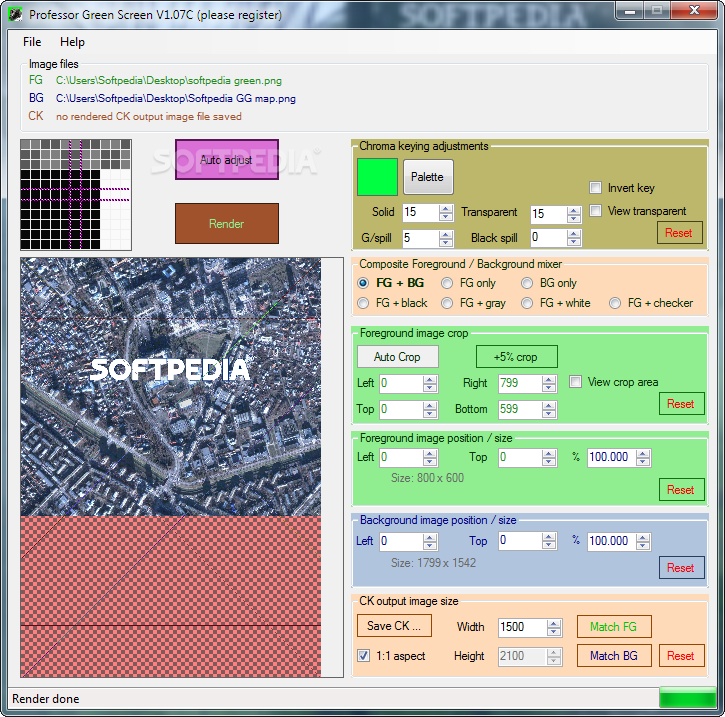Click the brown Render button
This screenshot has height=717, width=725.
227,223
